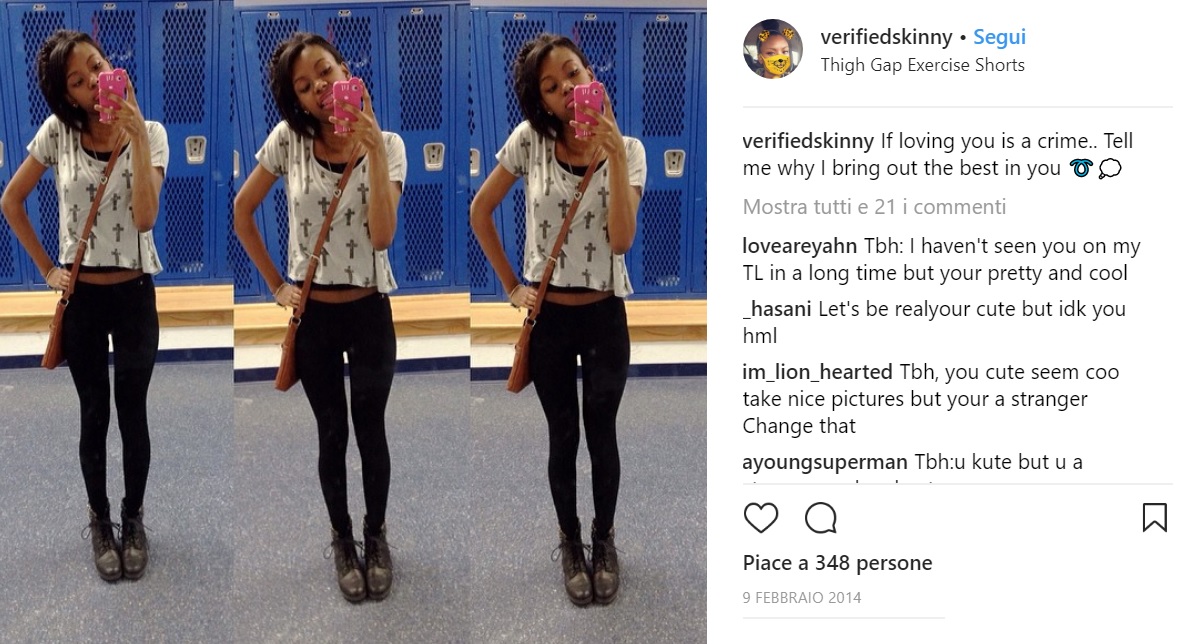Open the im_lion_hearted commenter profile
The width and height of the screenshot is (1192, 644).
(817, 373)
